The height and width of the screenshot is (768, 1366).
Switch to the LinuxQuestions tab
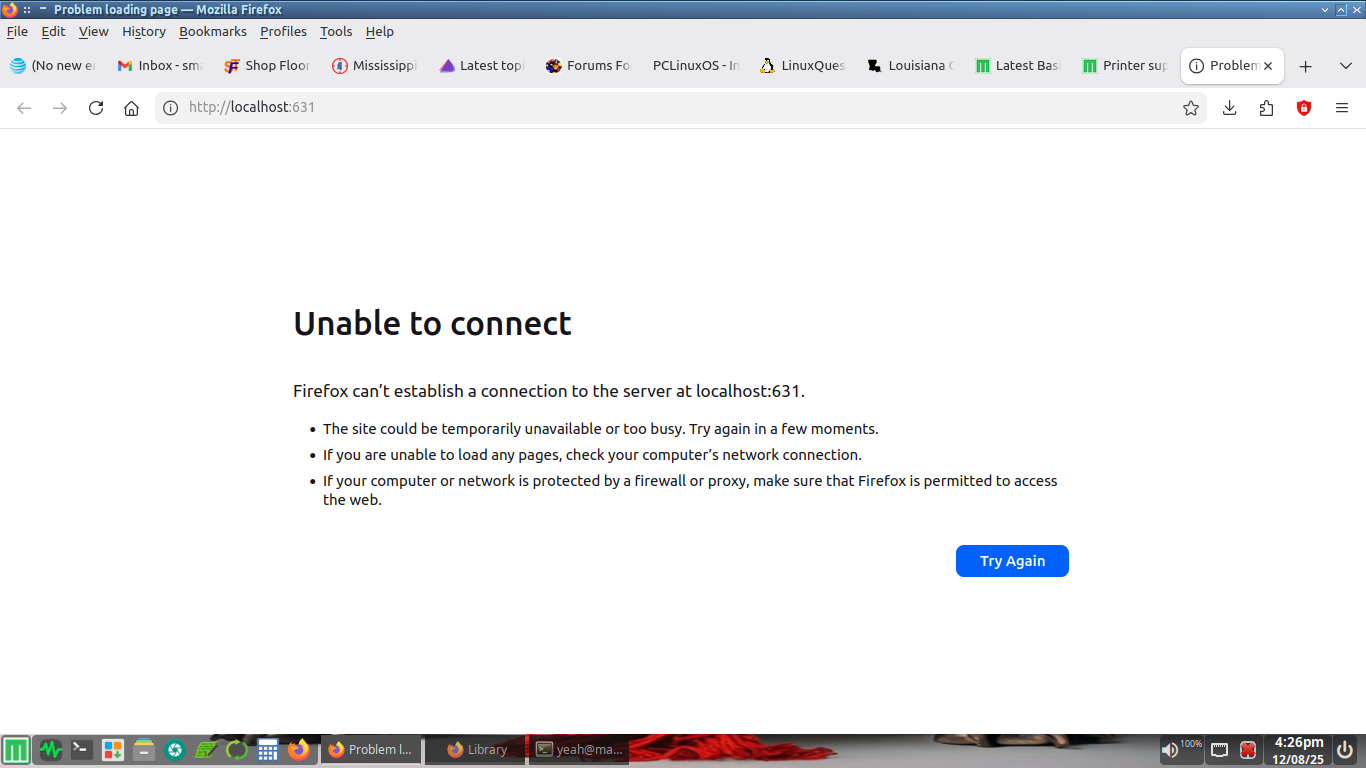(802, 66)
